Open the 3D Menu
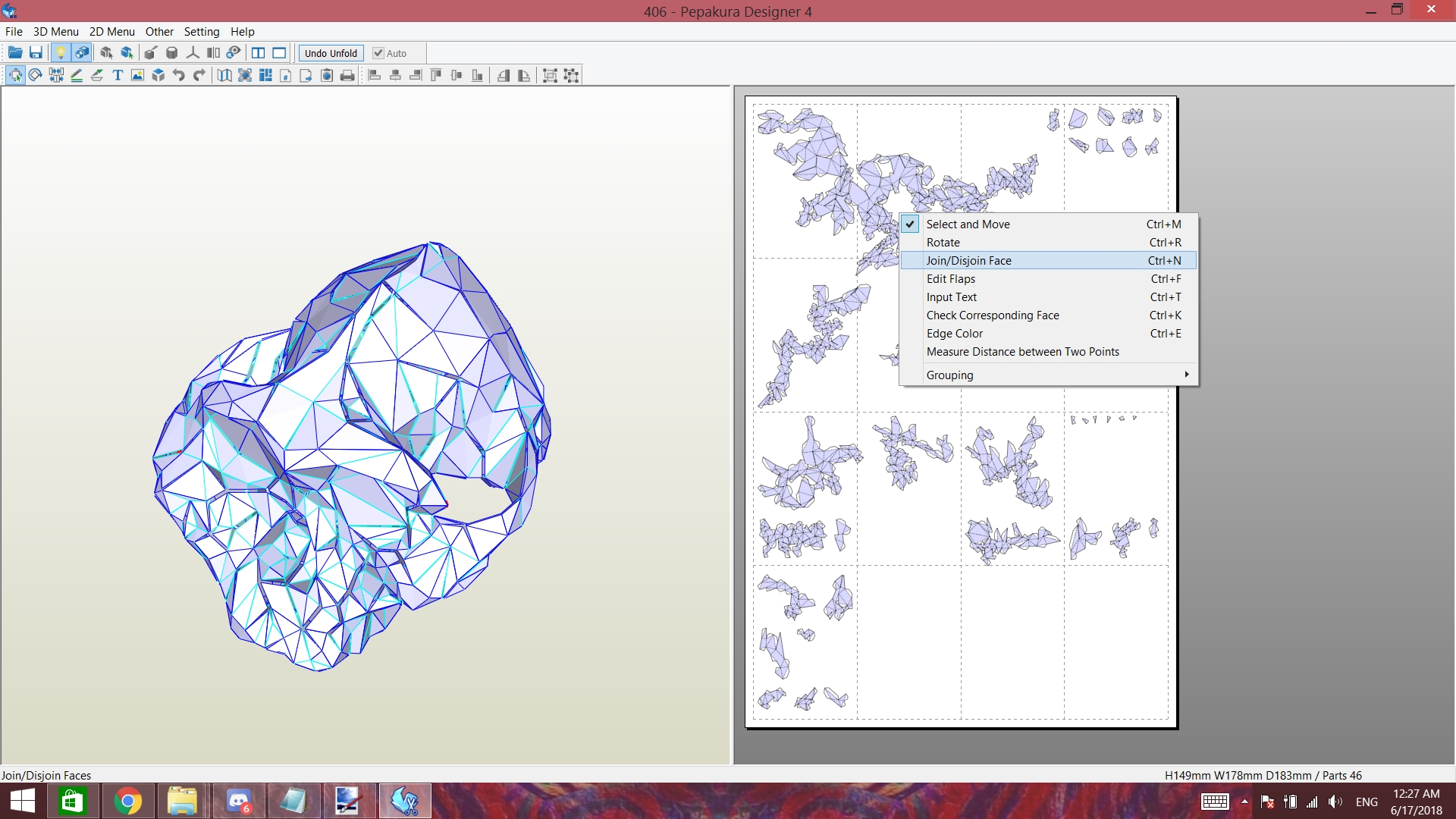 55,31
